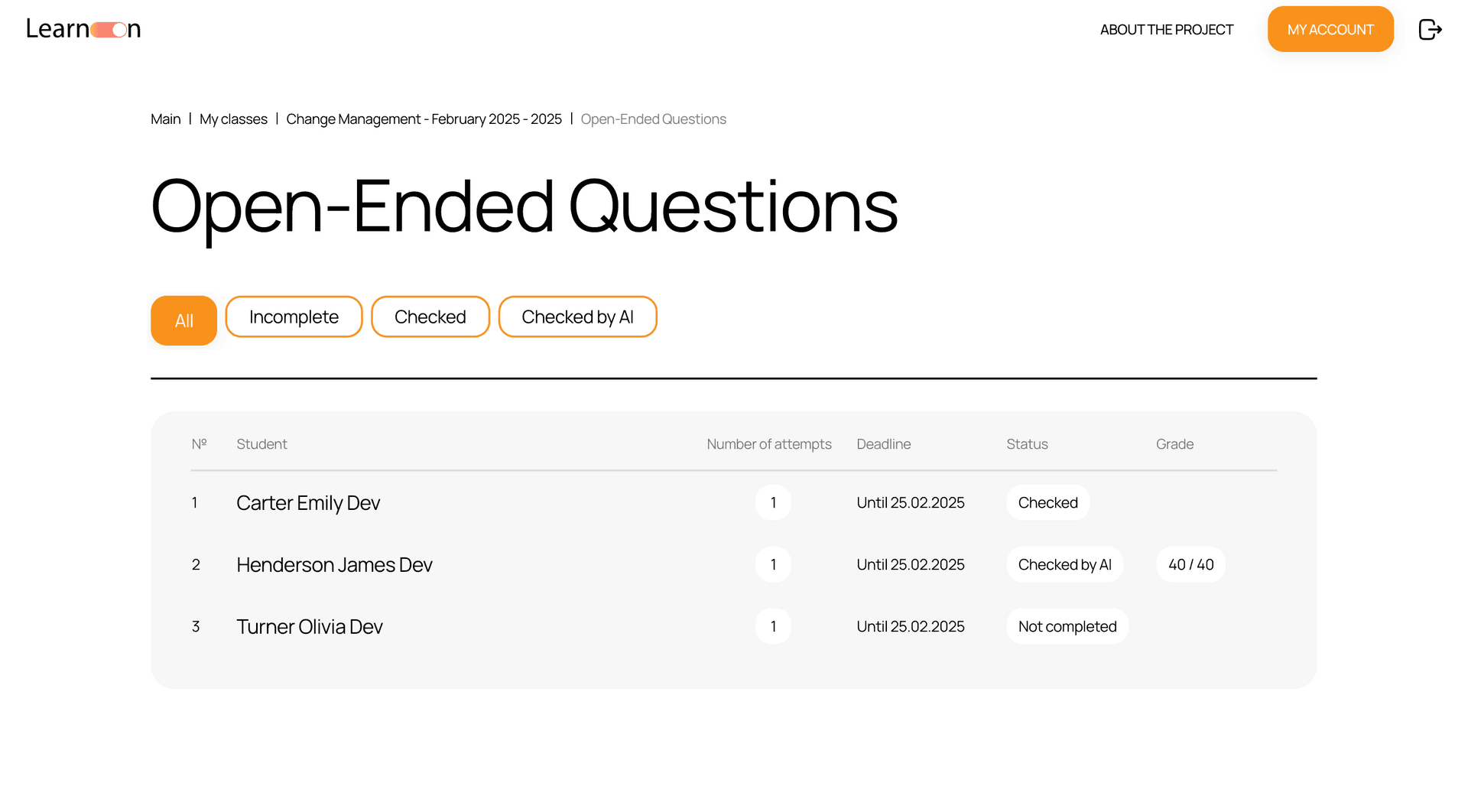Viewport: 1468px width, 812px height.
Task: Click Checked by AI status for Henderson
Action: pyautogui.click(x=1064, y=565)
